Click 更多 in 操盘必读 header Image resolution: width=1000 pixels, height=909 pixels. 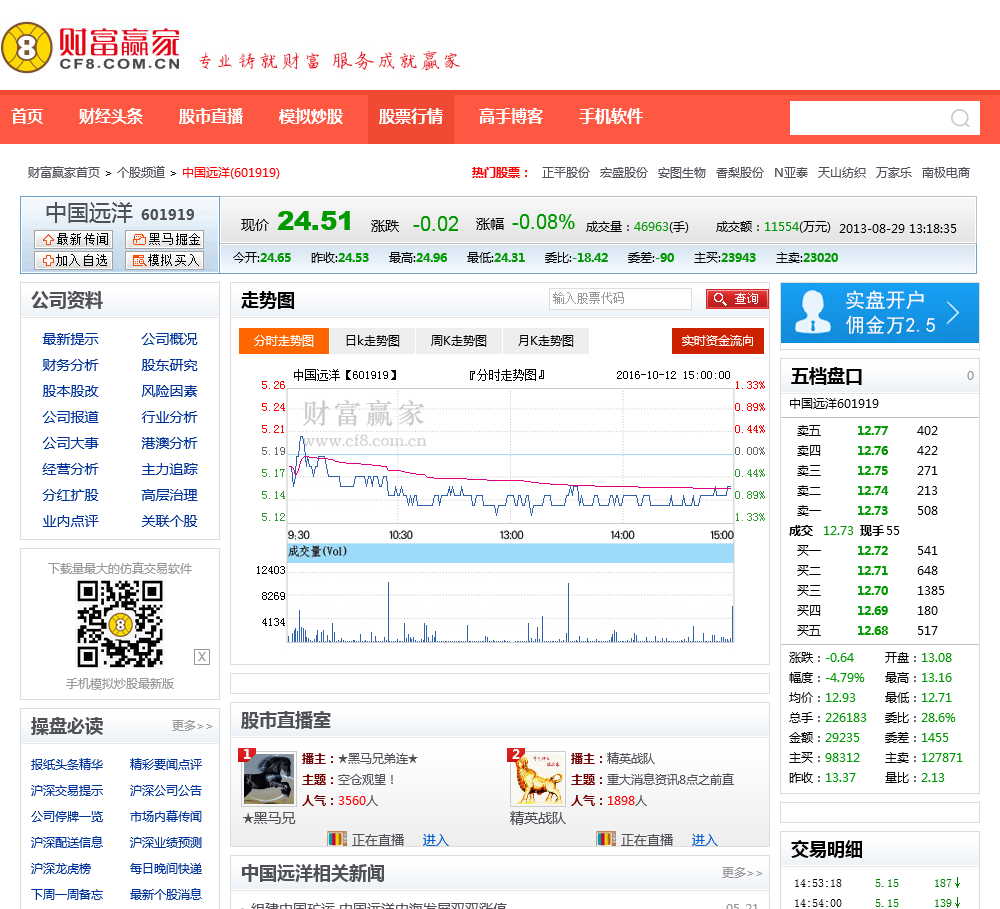(x=191, y=725)
